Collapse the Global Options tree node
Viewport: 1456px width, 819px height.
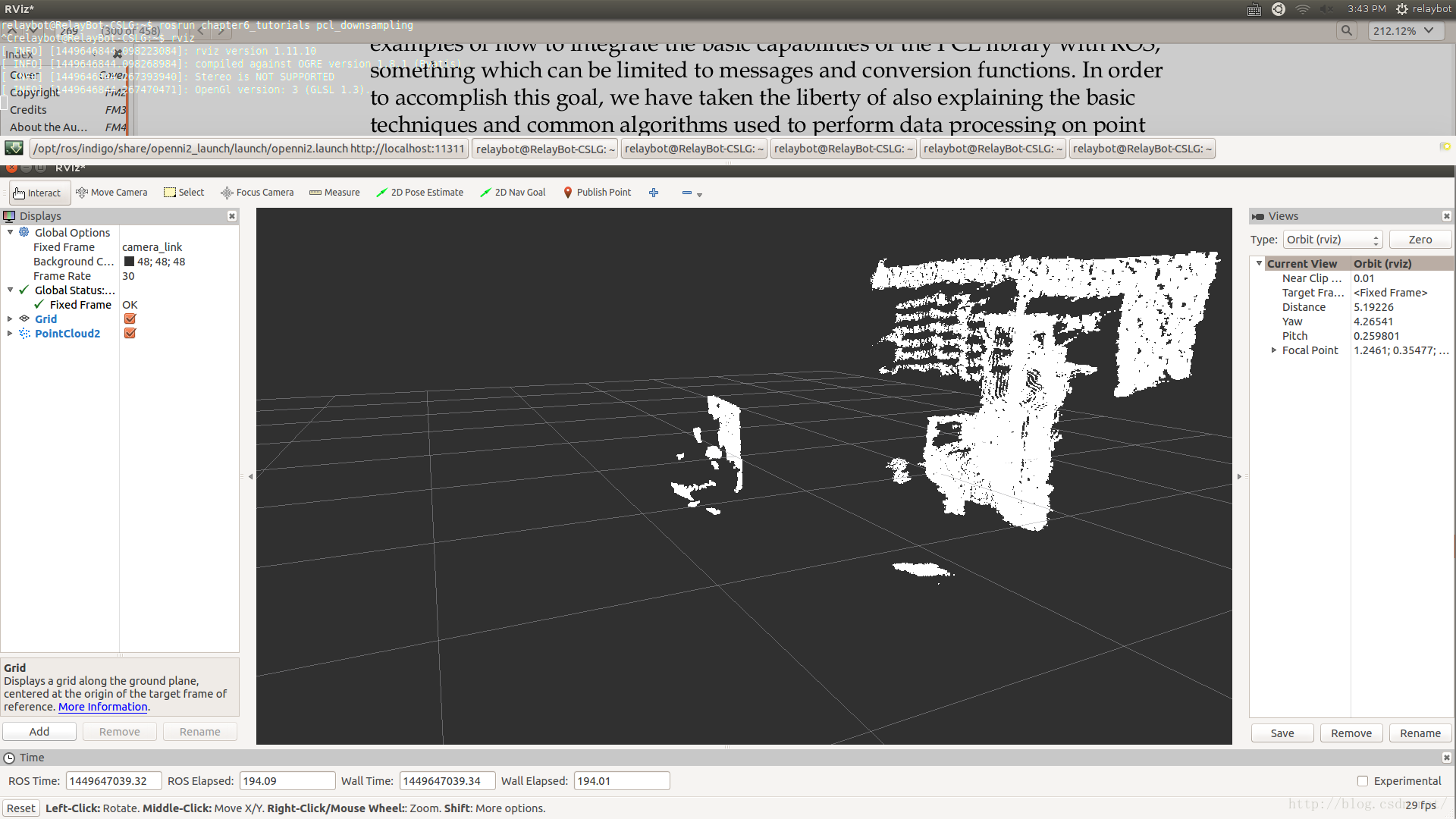pos(10,232)
